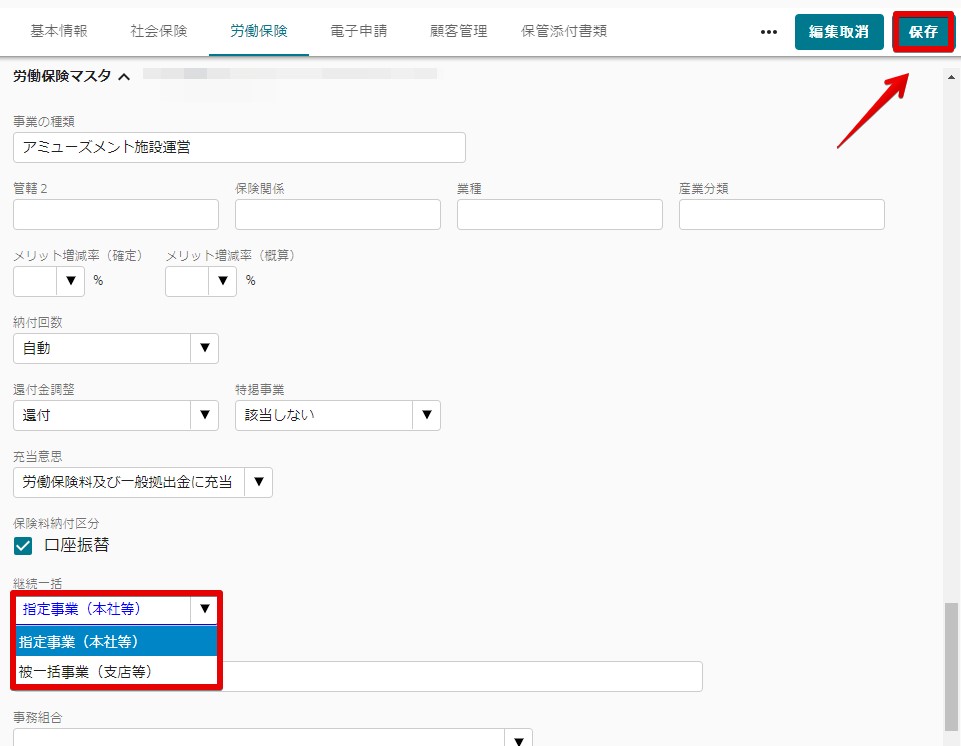Viewport: 961px width, 746px height.
Task: Go to the 顧客管理 tab
Action: (x=458, y=31)
